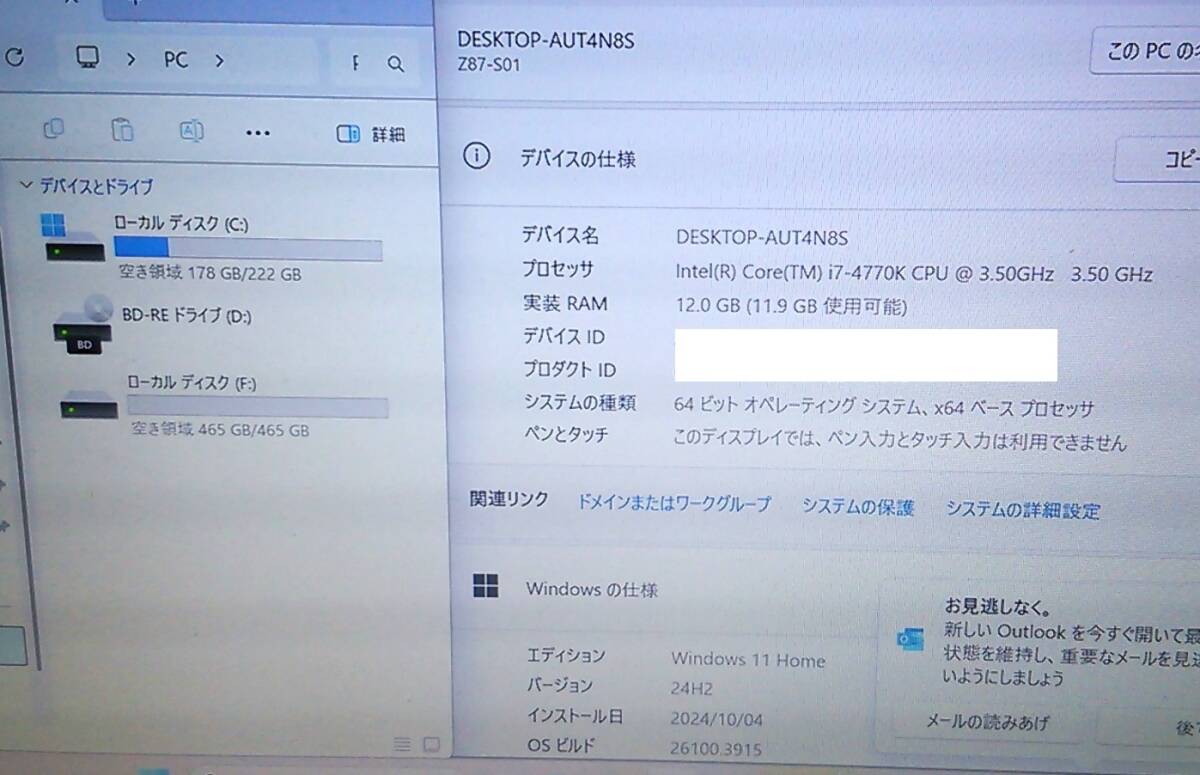Click the Windows 11 Home edition value
The image size is (1200, 775).
pyautogui.click(x=748, y=660)
